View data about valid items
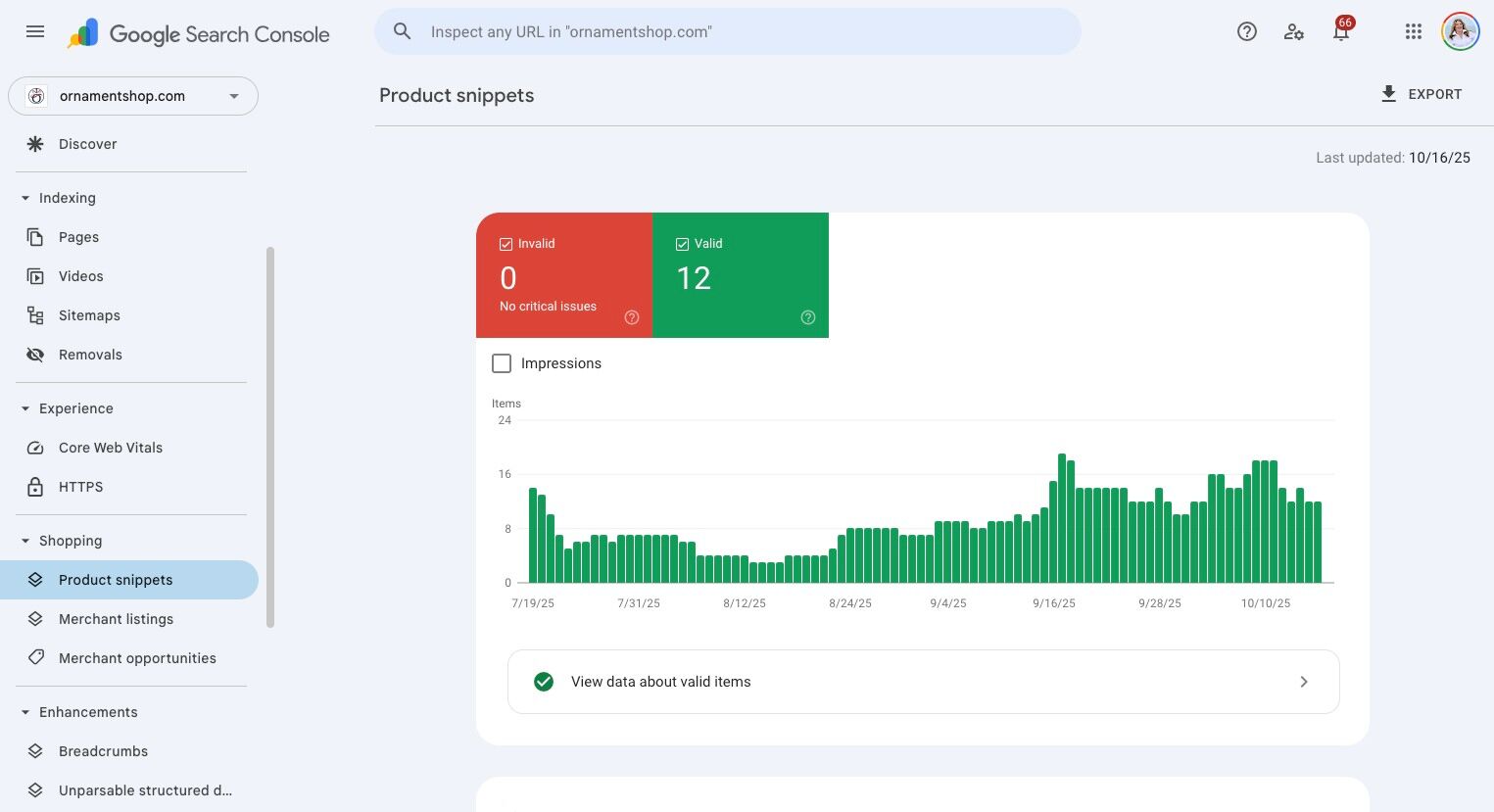Viewport: 1494px width, 812px height. point(923,682)
